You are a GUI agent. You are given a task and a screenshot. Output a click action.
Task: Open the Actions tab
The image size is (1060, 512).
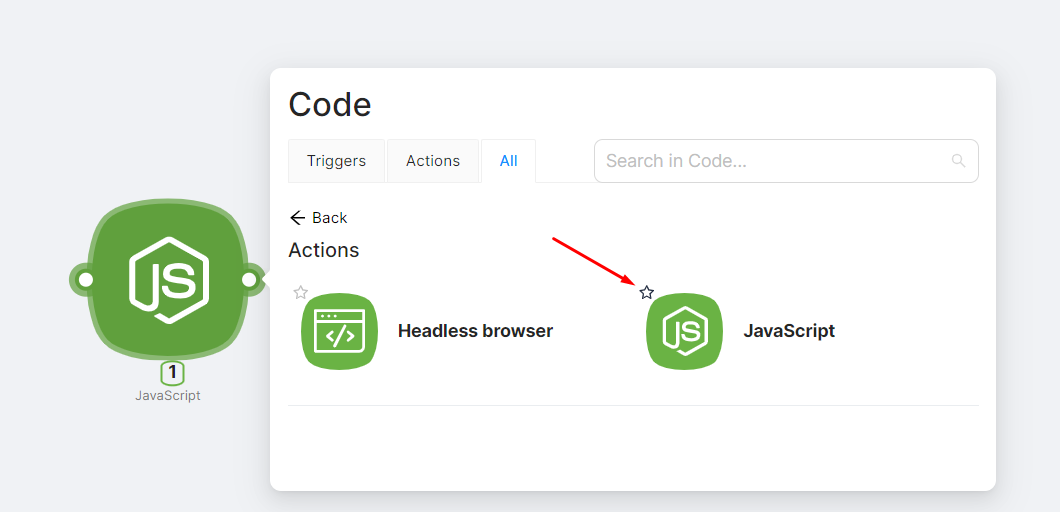point(432,161)
